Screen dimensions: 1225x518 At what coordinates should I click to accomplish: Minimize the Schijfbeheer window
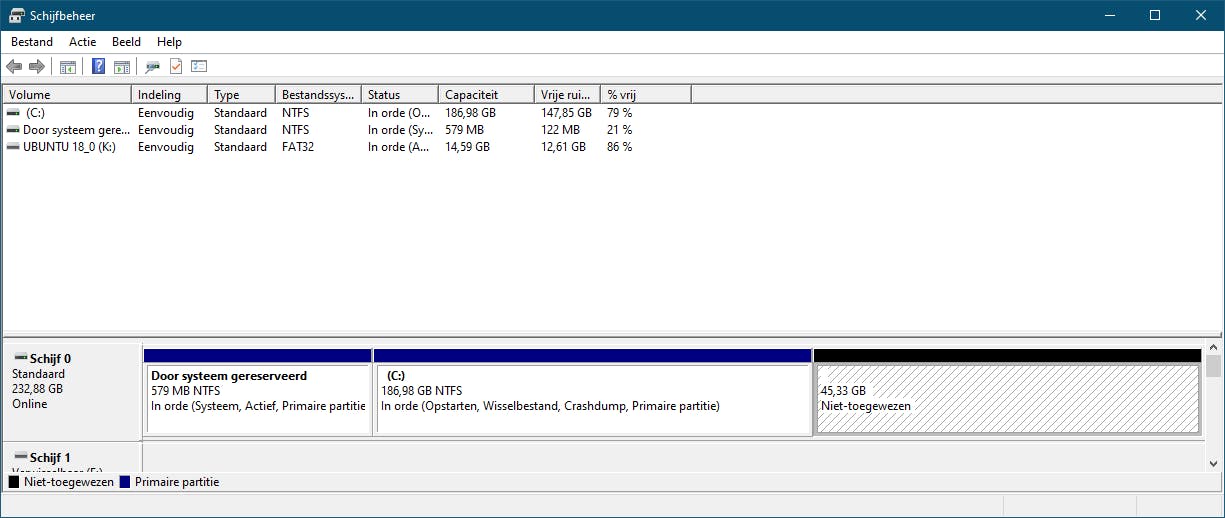[1109, 15]
